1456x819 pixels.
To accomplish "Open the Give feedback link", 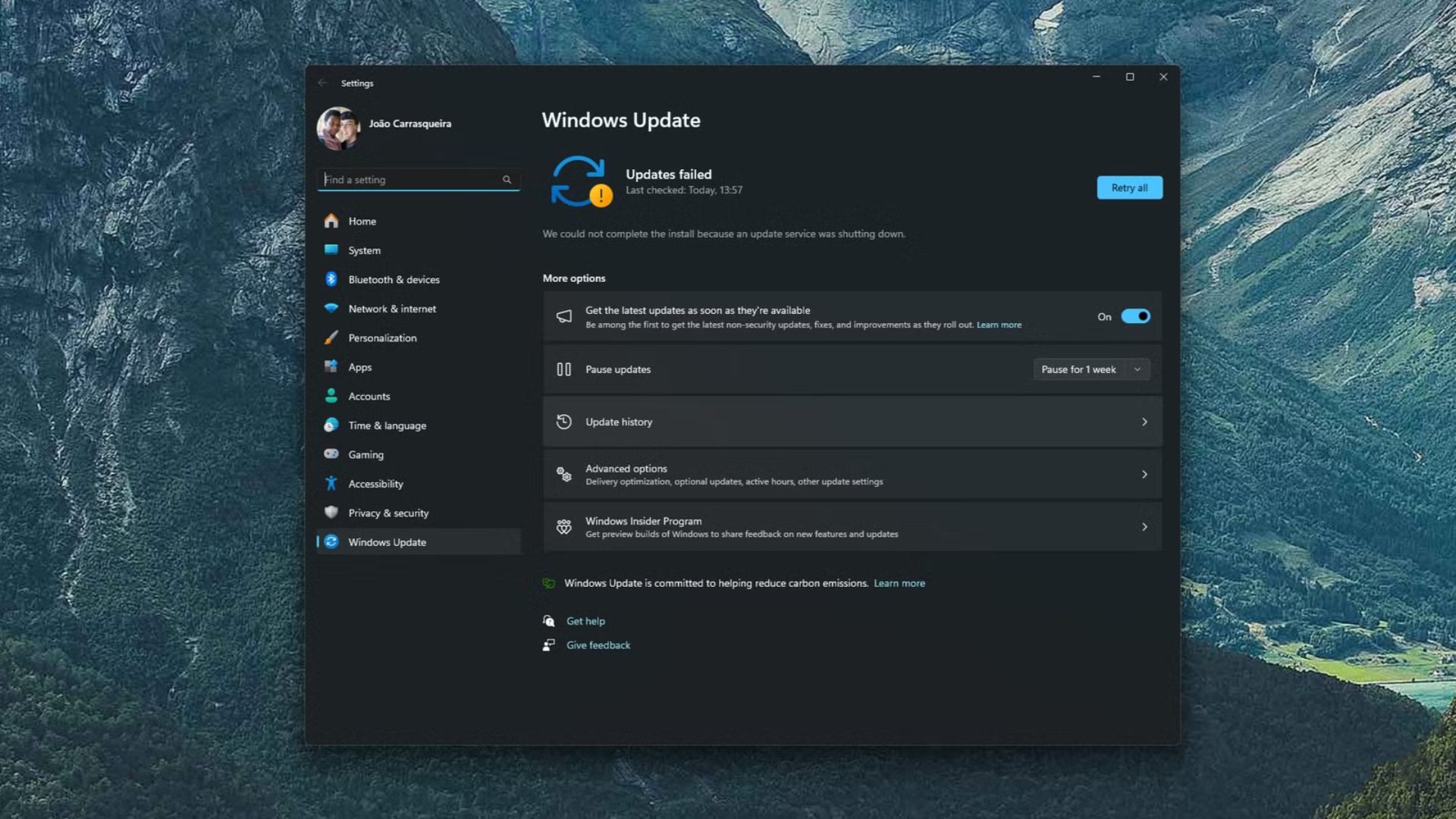I will [598, 645].
